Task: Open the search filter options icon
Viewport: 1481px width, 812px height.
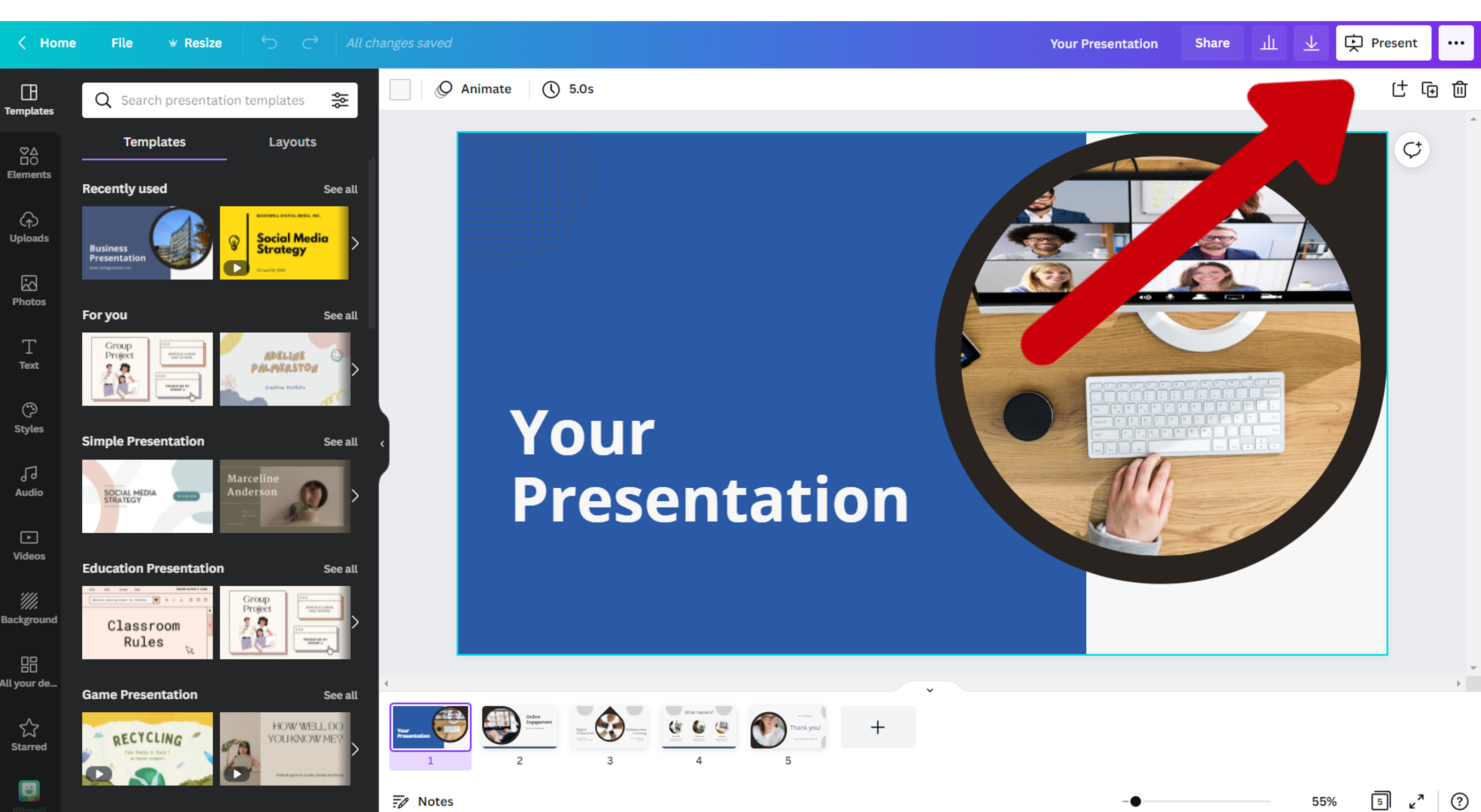Action: click(x=339, y=100)
